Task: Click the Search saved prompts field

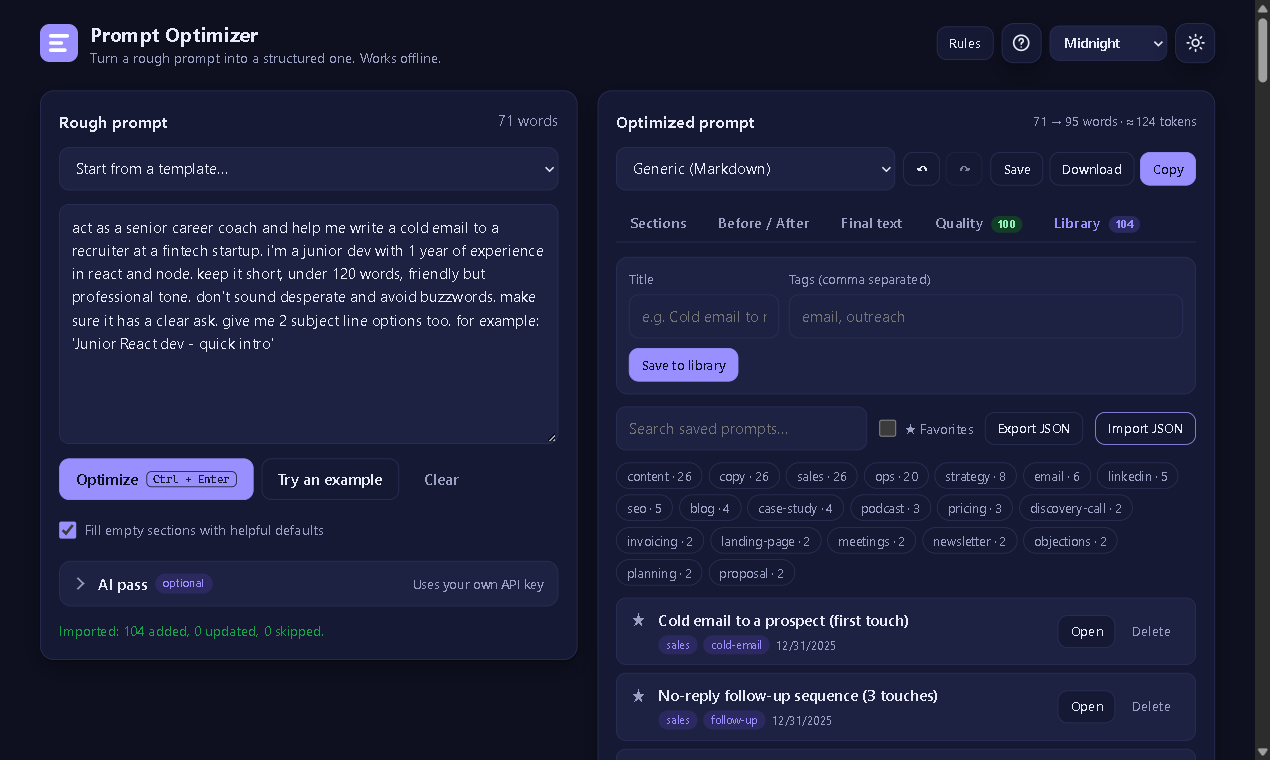Action: coord(742,428)
